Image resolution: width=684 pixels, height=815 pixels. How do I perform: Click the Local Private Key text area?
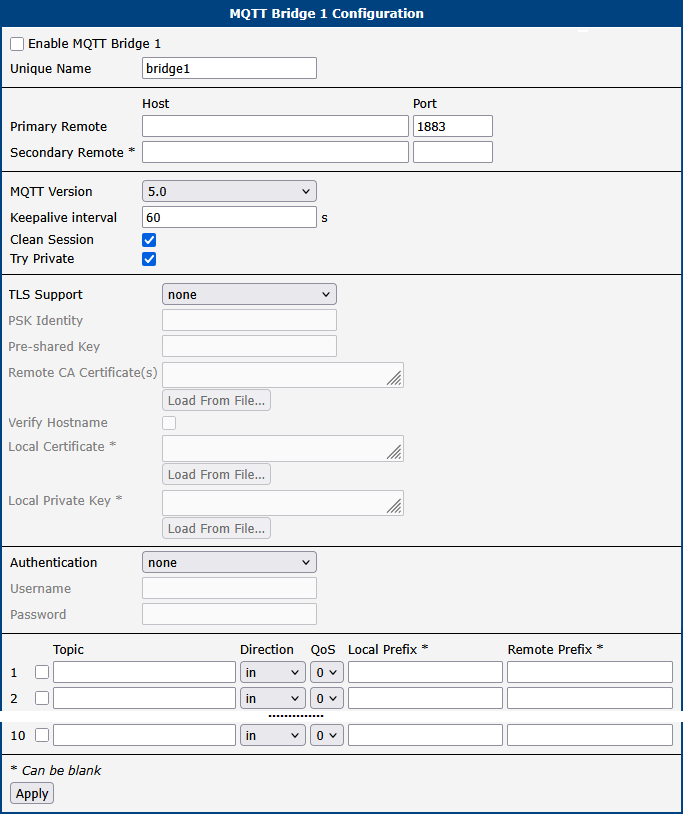coord(283,503)
